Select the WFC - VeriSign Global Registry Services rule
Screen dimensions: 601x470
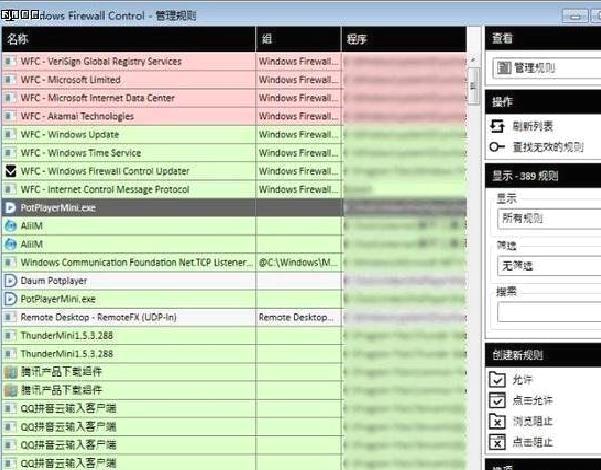[x=234, y=61]
